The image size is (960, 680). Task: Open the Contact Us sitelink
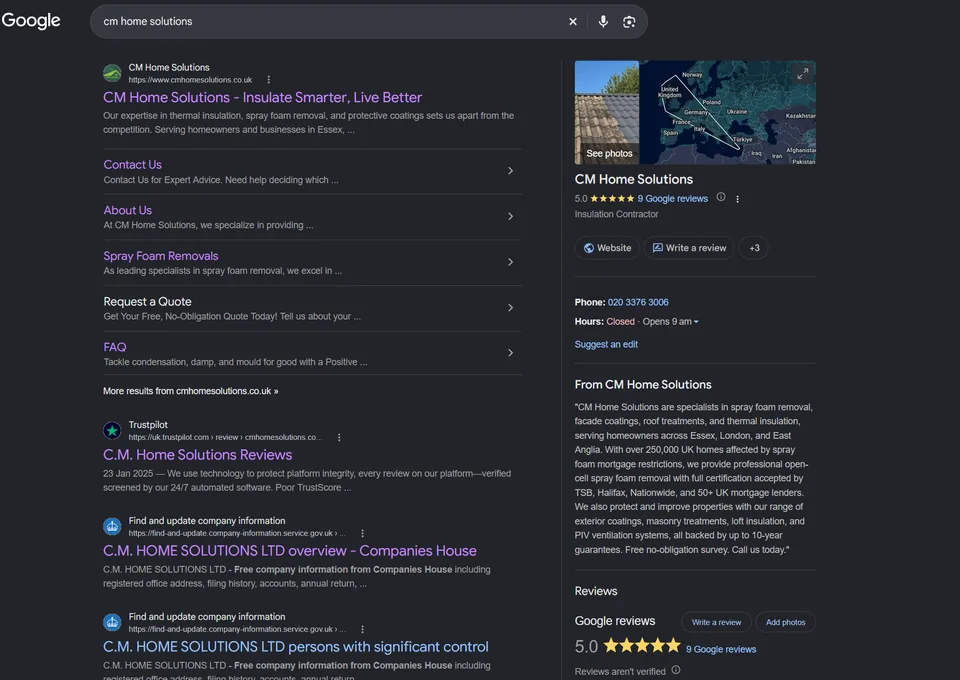132,165
